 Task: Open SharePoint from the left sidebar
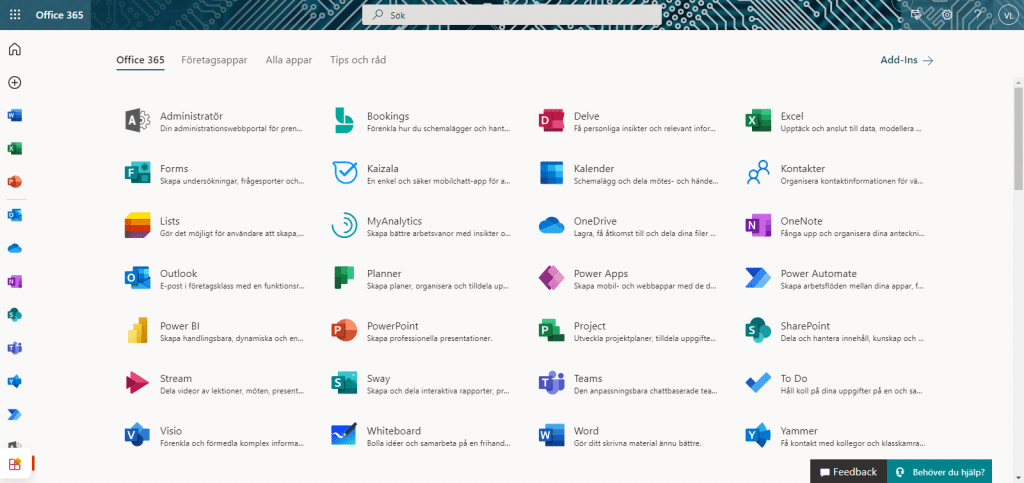(14, 315)
